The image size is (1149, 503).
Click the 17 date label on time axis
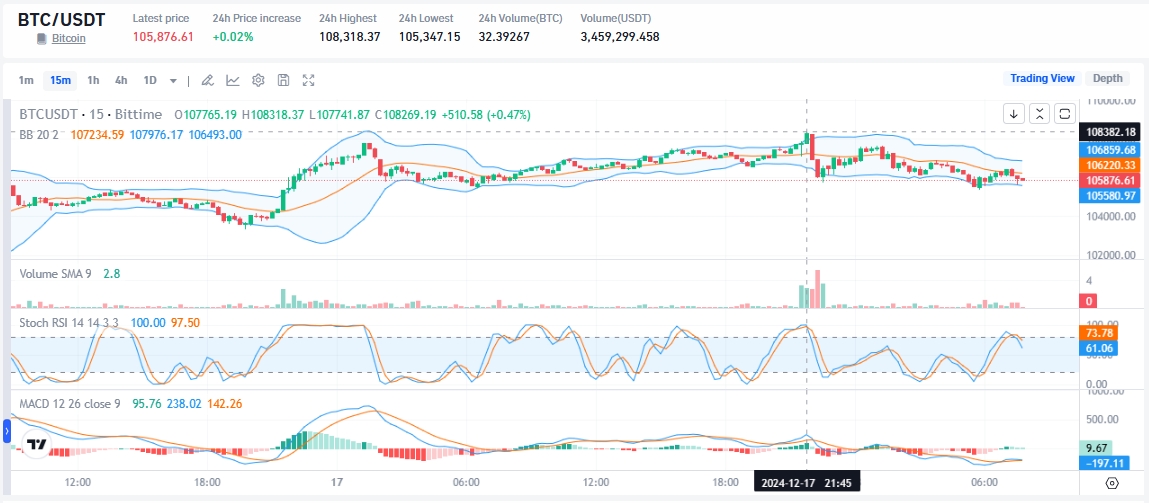tap(337, 482)
